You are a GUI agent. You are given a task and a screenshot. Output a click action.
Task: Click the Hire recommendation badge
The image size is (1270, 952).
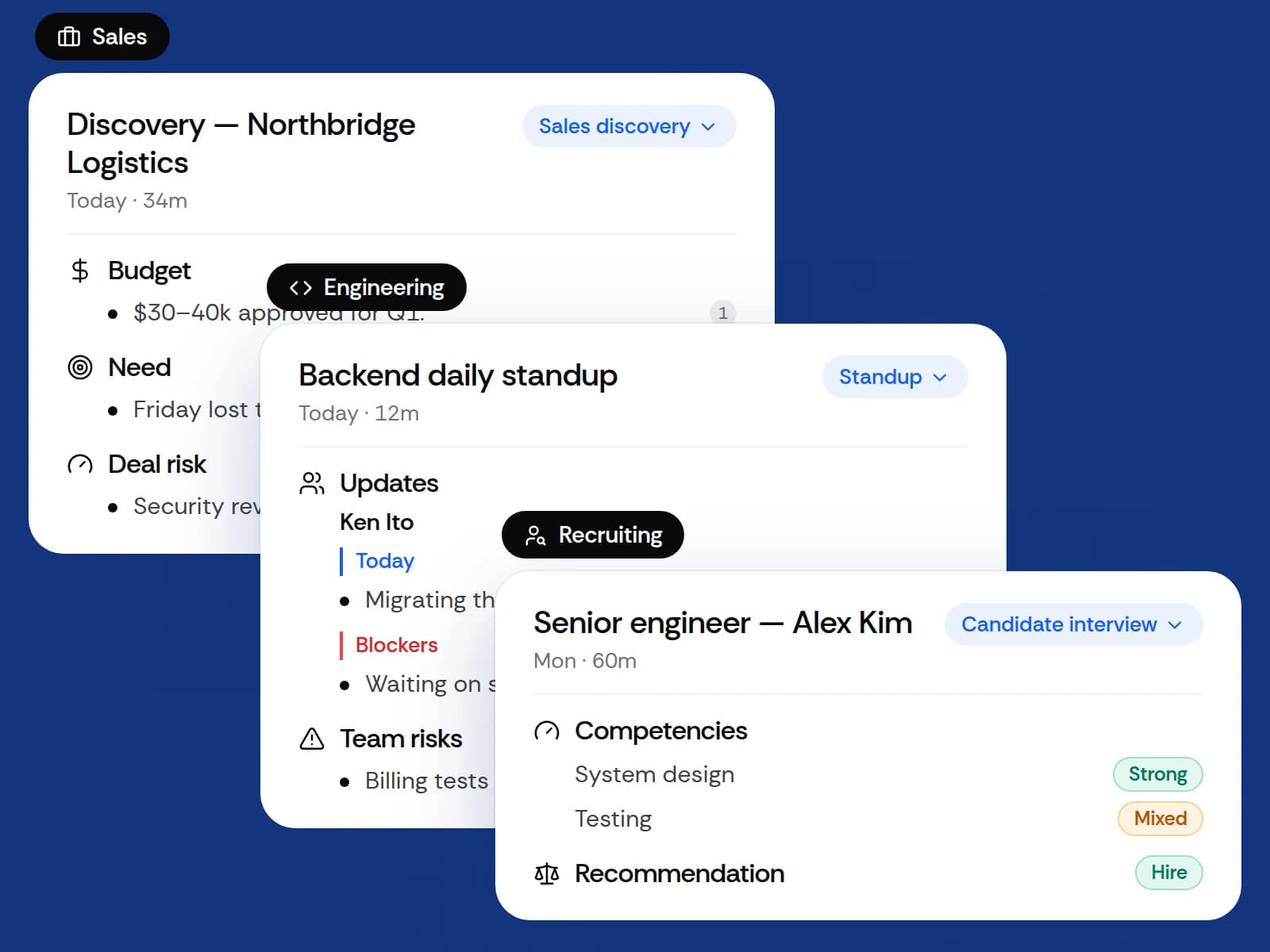coord(1169,873)
